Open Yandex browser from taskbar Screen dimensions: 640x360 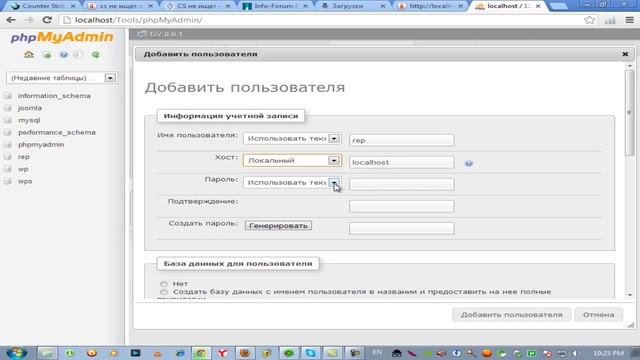click(x=222, y=353)
